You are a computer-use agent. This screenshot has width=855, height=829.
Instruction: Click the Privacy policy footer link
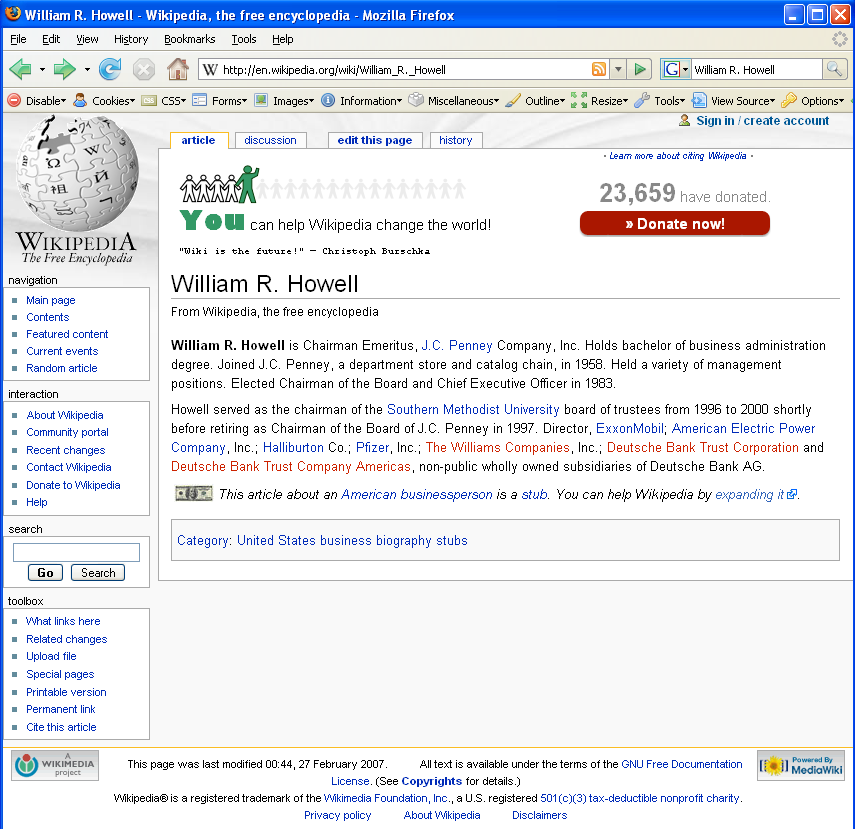(338, 815)
